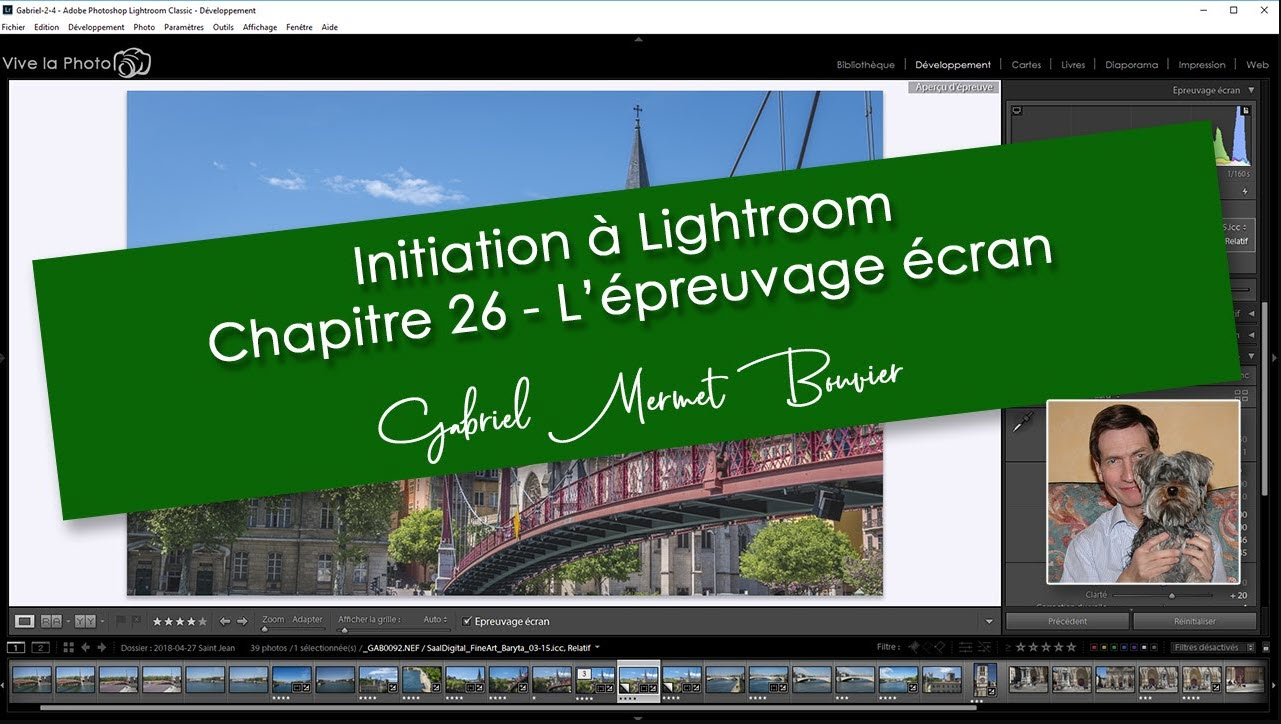Select the secondary display window icon
The height and width of the screenshot is (724, 1281).
[40, 647]
